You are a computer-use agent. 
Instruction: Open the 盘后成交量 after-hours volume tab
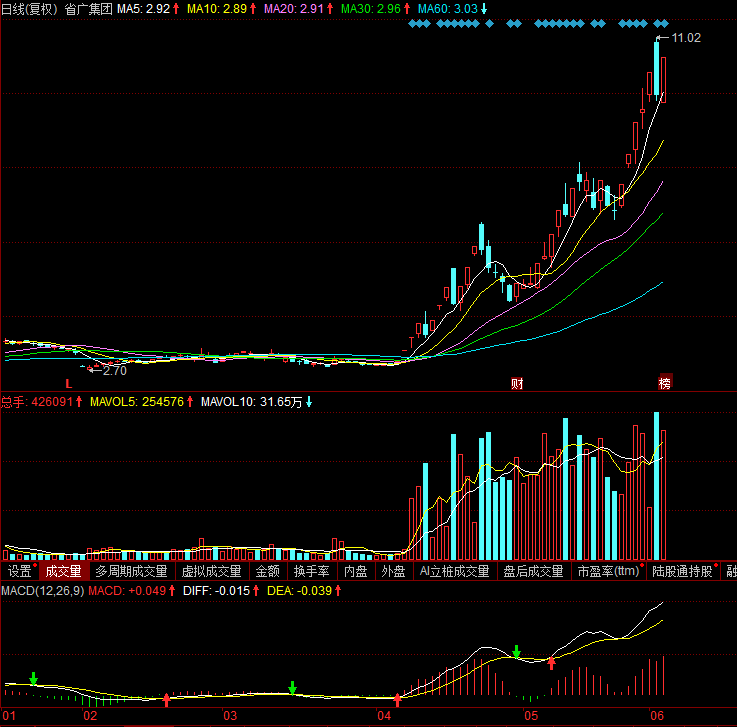tap(533, 571)
